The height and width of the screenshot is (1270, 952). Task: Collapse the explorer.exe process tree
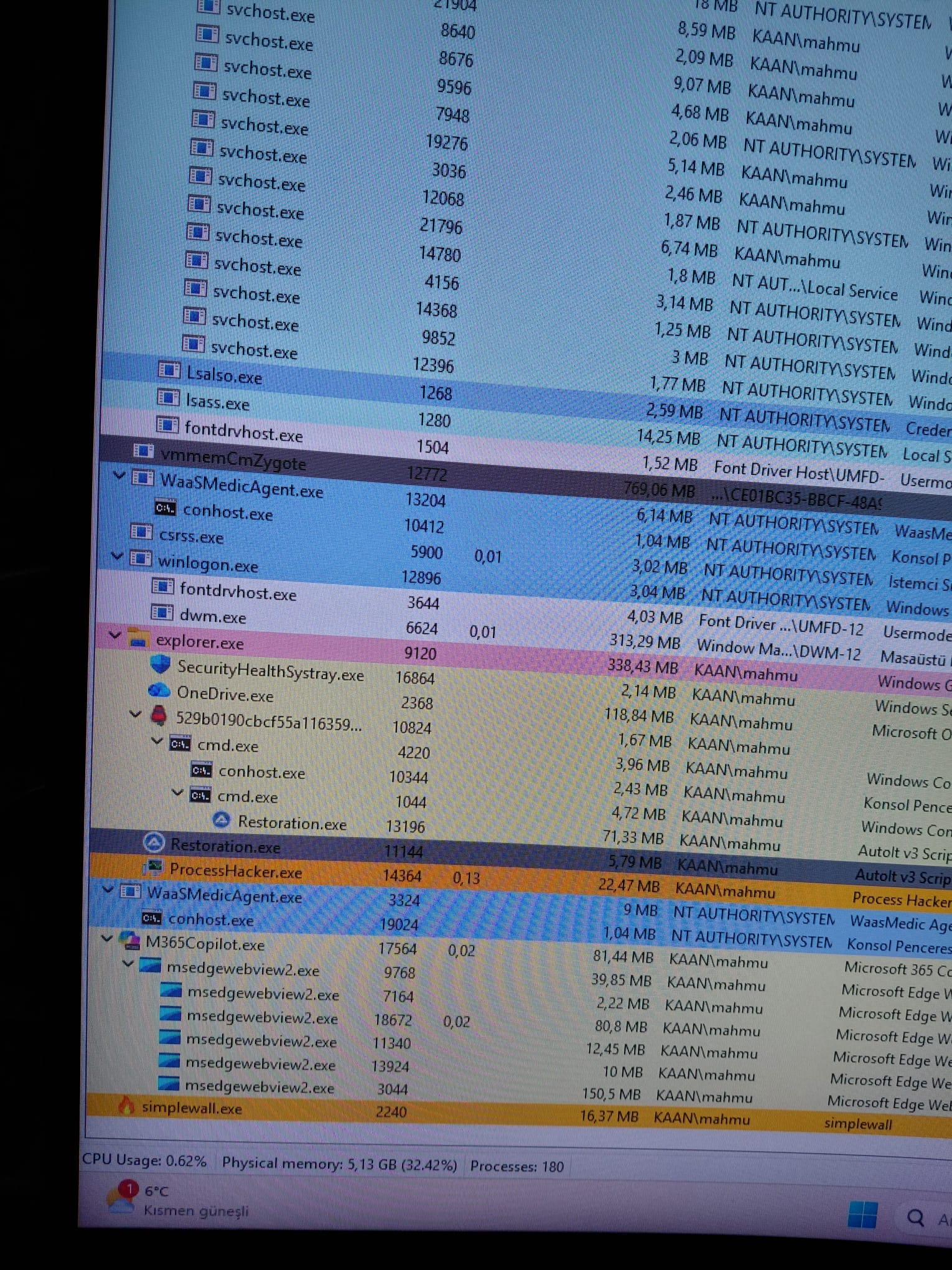(x=114, y=635)
